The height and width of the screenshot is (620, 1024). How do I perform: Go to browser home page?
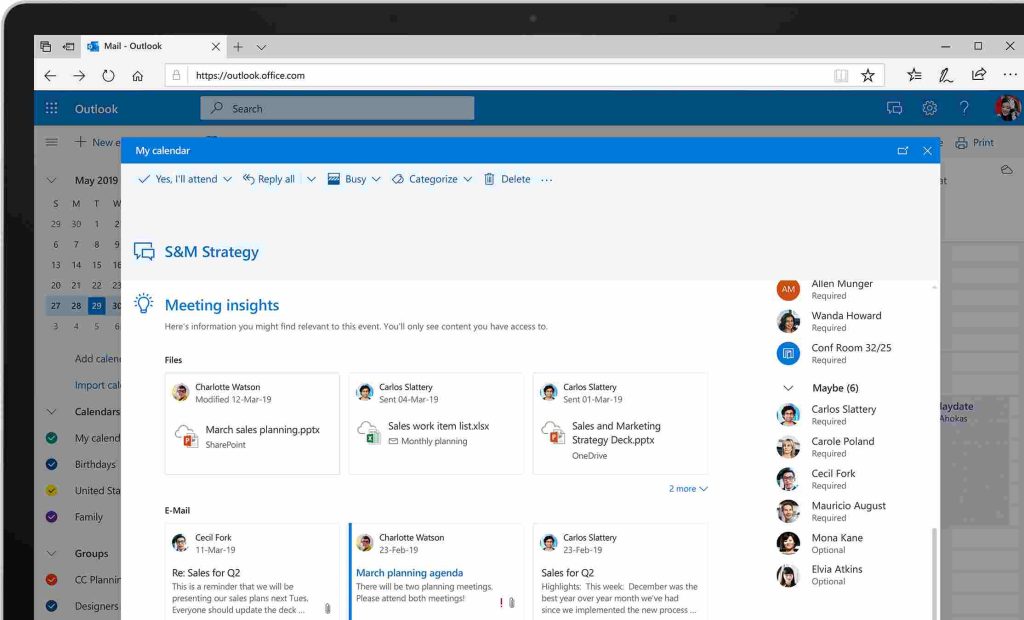(137, 76)
